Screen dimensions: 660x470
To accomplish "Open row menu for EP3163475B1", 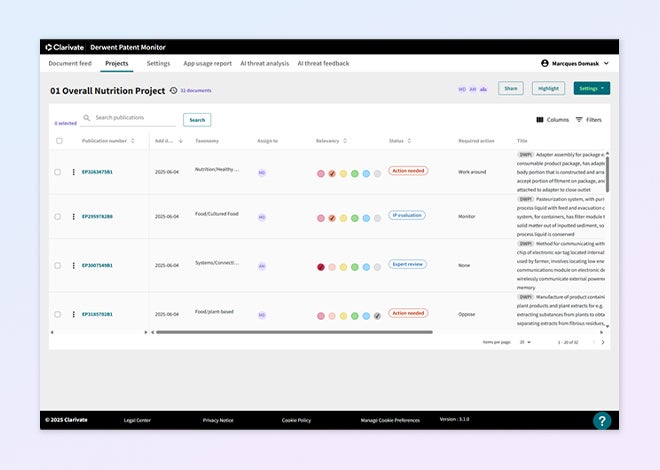I will coord(73,172).
